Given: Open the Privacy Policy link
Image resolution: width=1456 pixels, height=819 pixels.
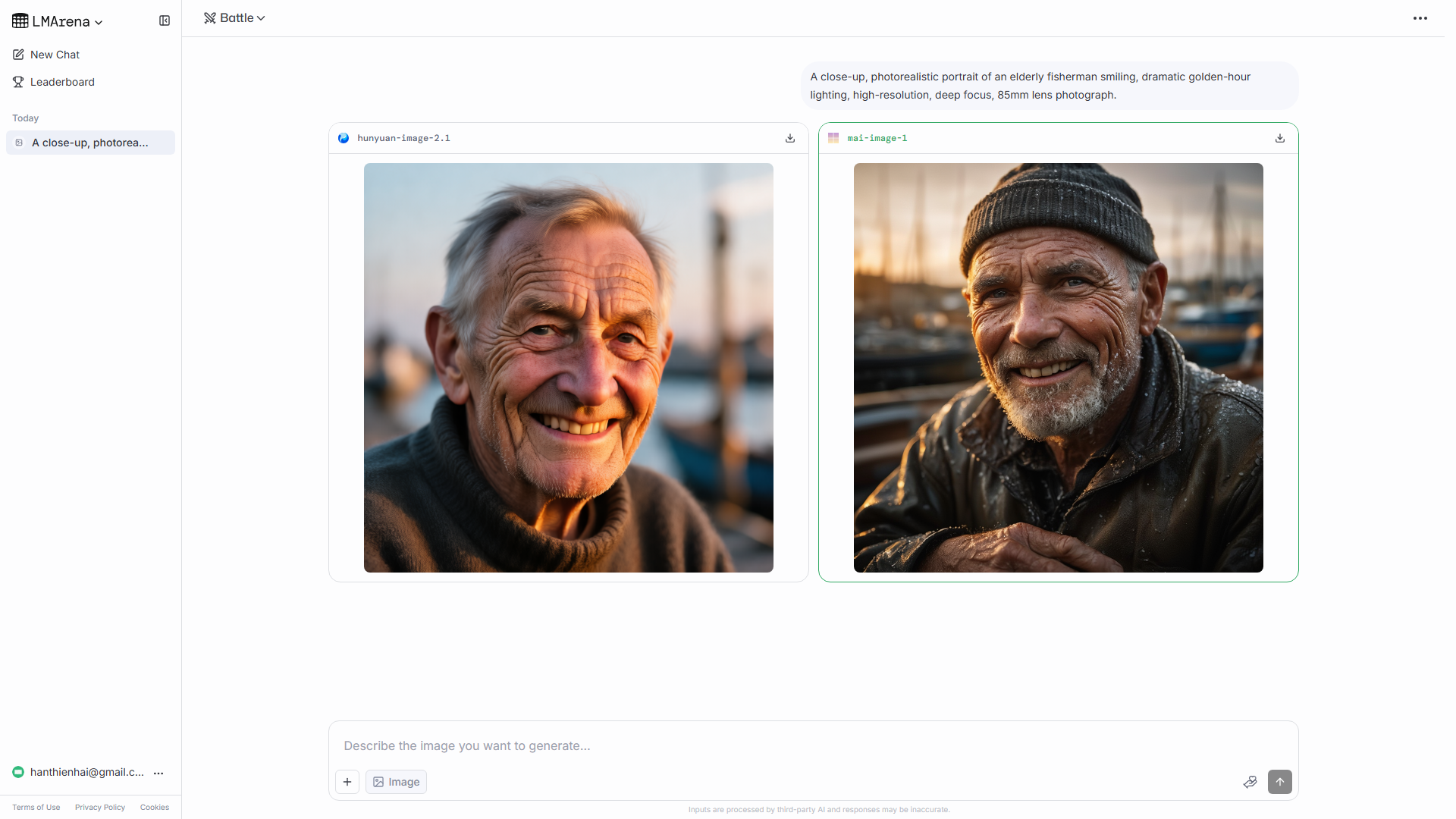Looking at the screenshot, I should [99, 807].
